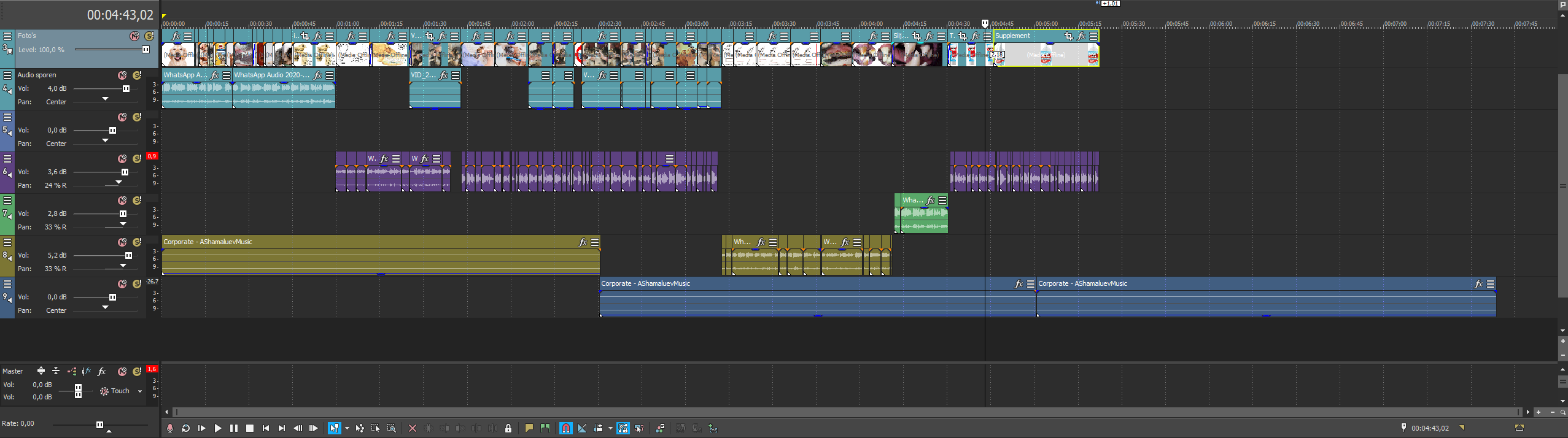Click the 00:04:43,02 timecode display
The image size is (1568, 438).
tap(120, 15)
